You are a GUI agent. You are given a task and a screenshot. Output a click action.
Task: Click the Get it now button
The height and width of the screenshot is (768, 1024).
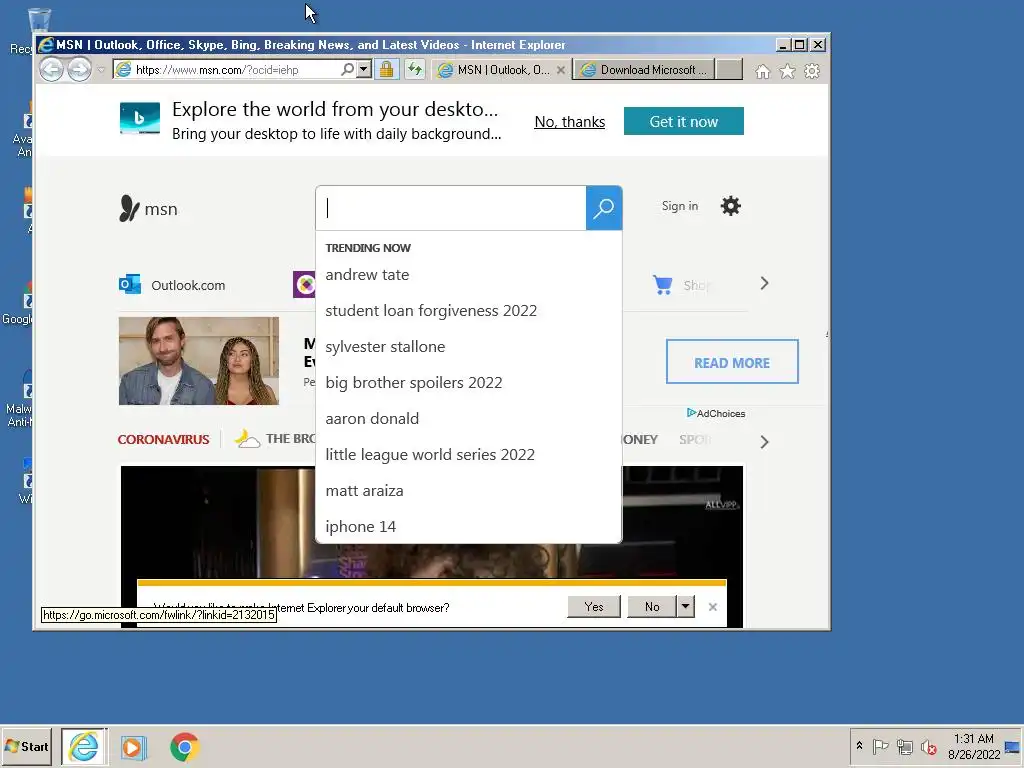click(683, 121)
